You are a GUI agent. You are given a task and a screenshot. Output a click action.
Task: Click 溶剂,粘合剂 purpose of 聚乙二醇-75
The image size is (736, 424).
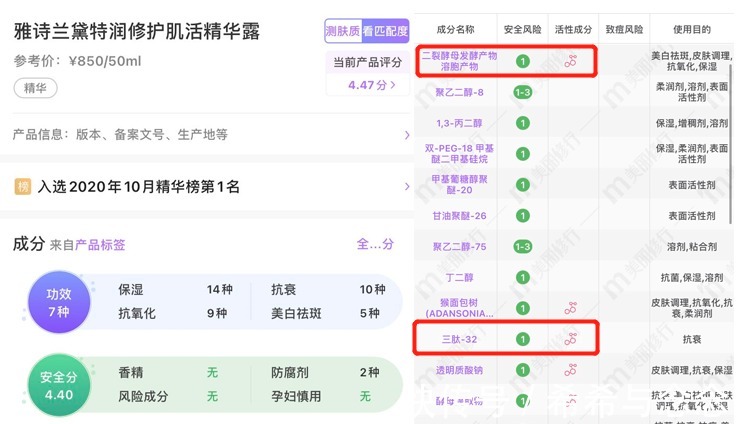tap(692, 247)
